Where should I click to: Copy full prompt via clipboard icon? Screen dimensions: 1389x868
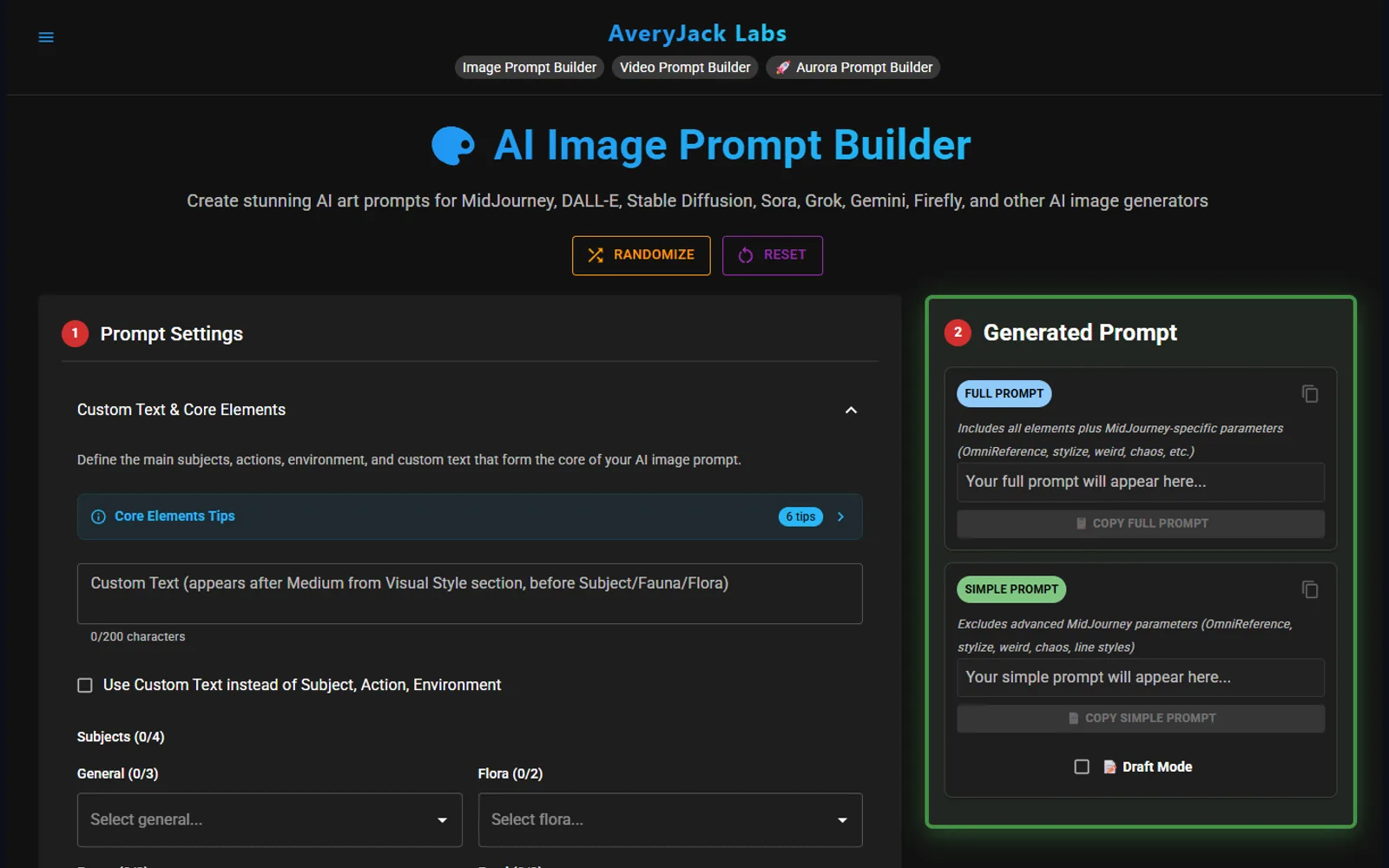tap(1310, 394)
